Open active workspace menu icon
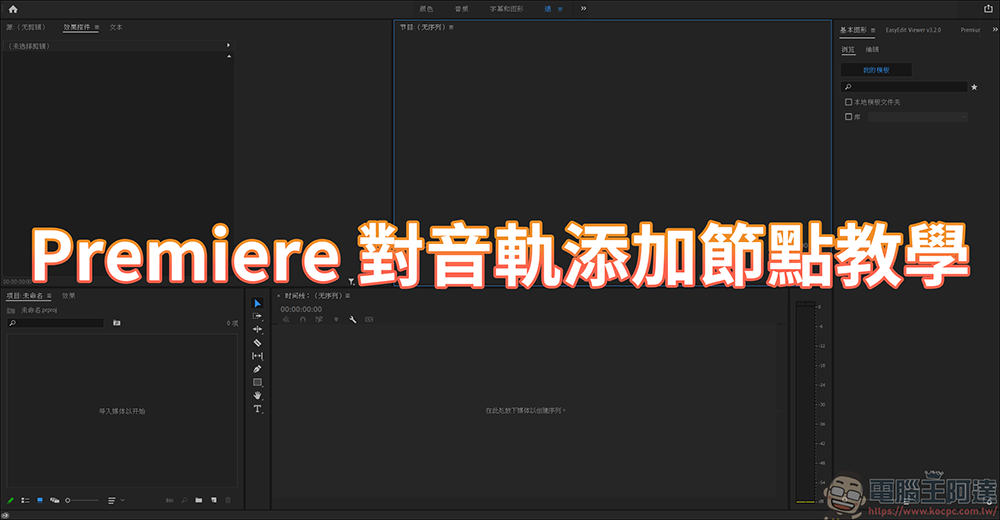 (x=560, y=9)
